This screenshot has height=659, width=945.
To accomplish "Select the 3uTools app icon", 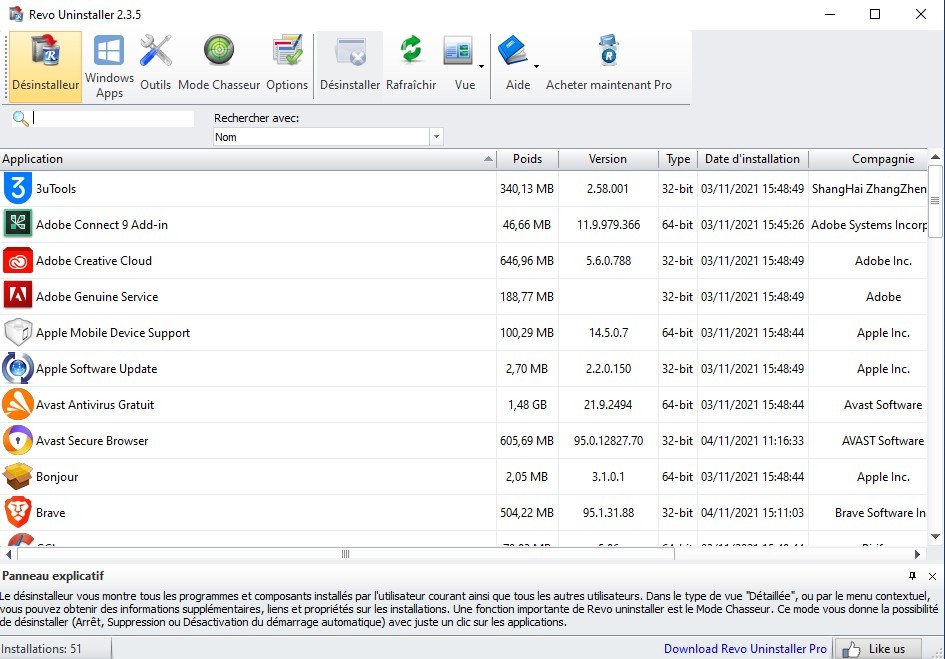I will tap(17, 188).
